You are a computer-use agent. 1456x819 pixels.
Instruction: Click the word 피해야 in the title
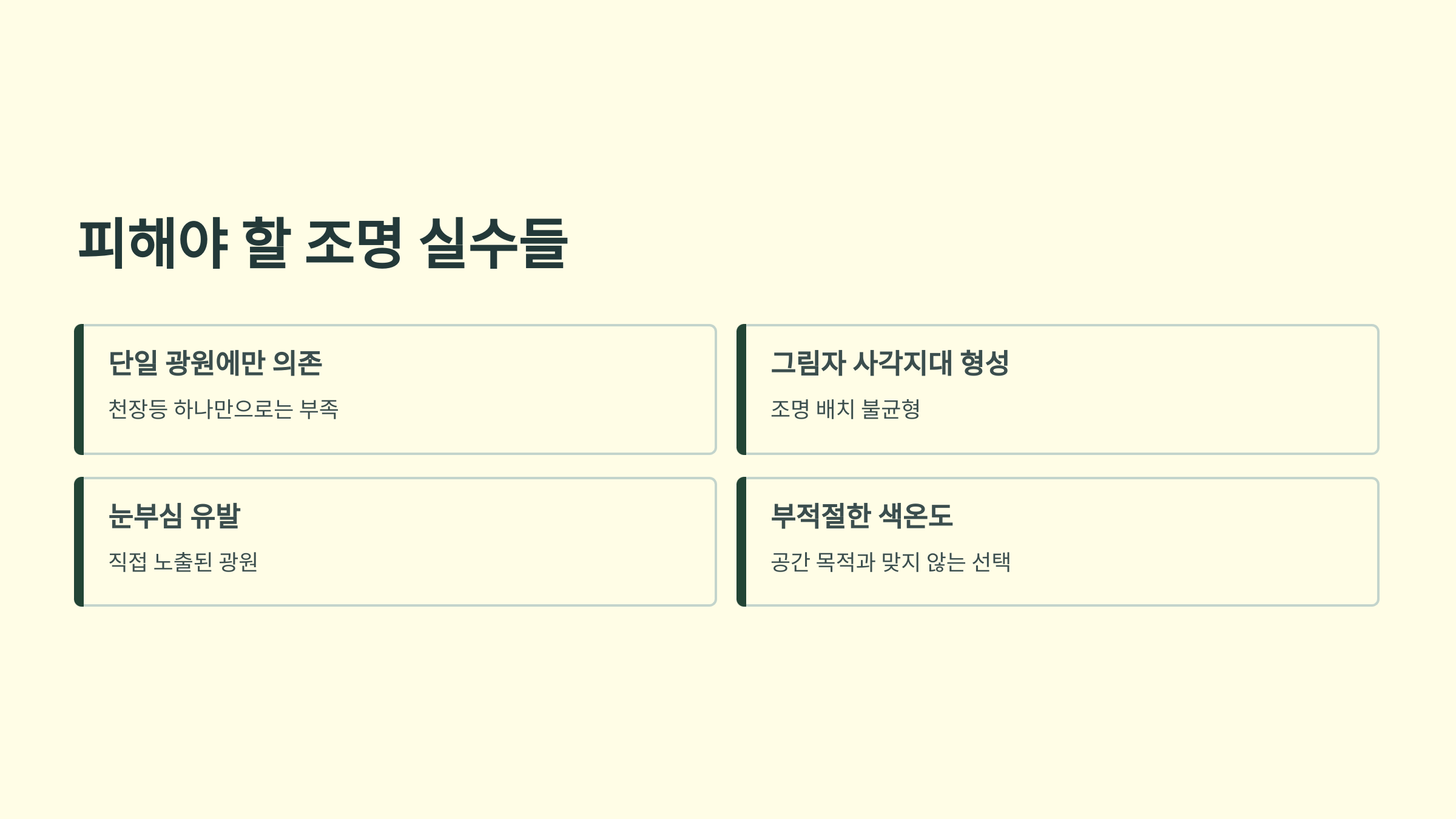[x=153, y=243]
